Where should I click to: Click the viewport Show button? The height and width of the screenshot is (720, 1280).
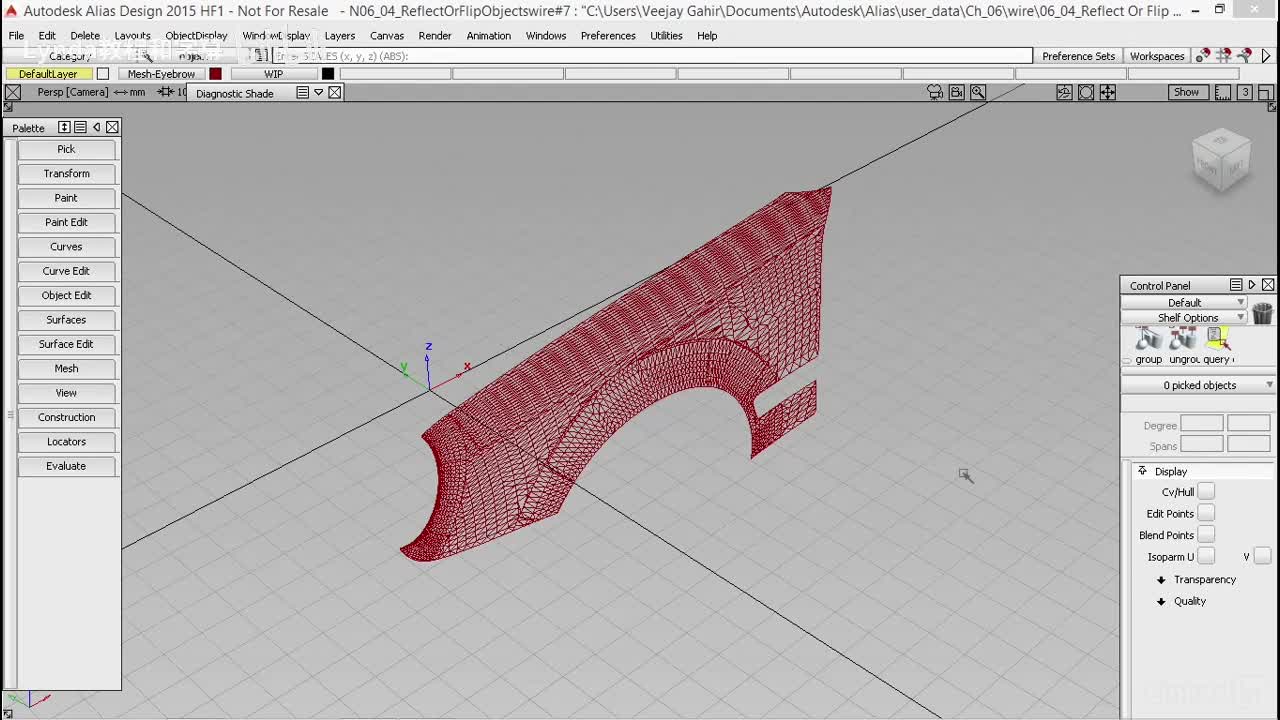[x=1186, y=92]
